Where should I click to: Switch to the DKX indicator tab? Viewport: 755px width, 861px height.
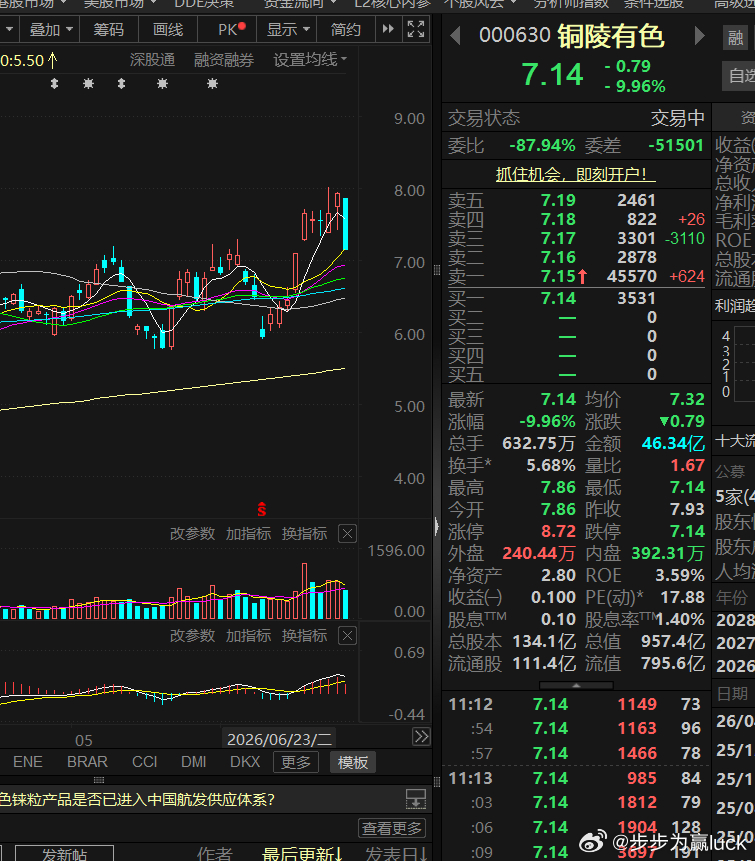point(245,762)
